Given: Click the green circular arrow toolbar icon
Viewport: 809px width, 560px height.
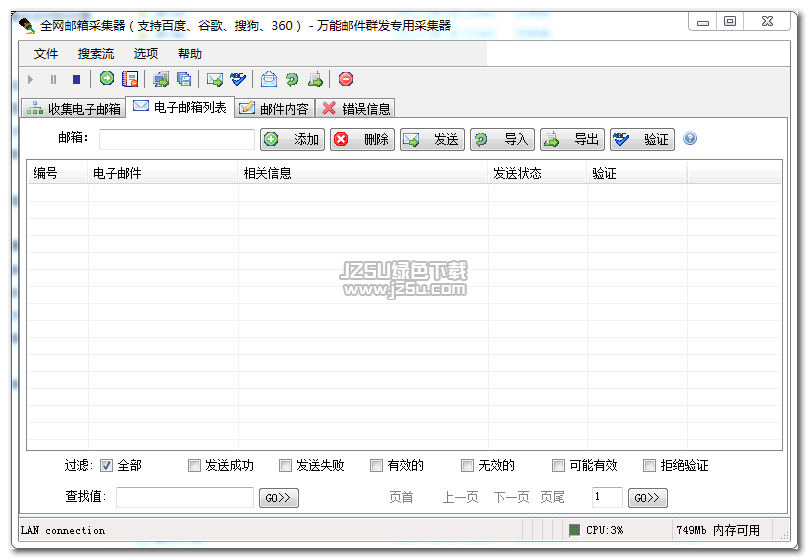Looking at the screenshot, I should click(x=292, y=79).
